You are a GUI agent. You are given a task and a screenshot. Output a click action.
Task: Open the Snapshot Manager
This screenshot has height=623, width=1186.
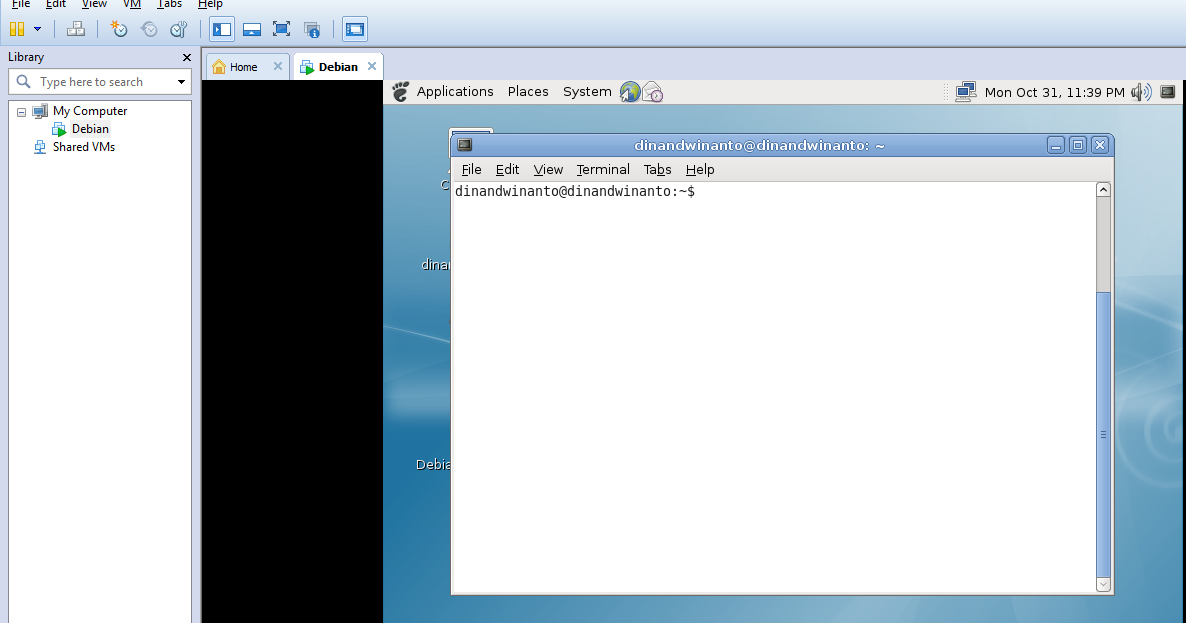(x=178, y=29)
